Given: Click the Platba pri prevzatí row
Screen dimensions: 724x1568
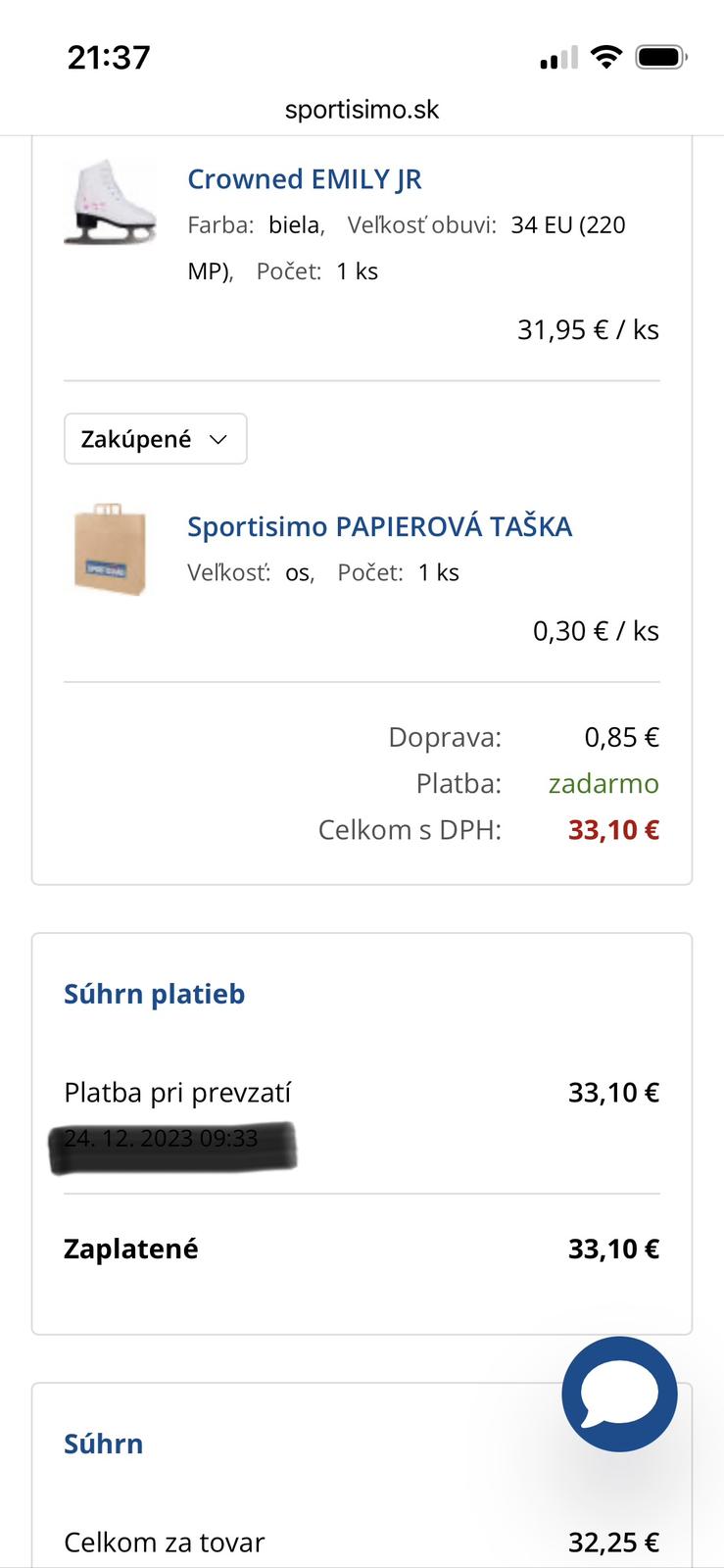Looking at the screenshot, I should coord(177,1093).
